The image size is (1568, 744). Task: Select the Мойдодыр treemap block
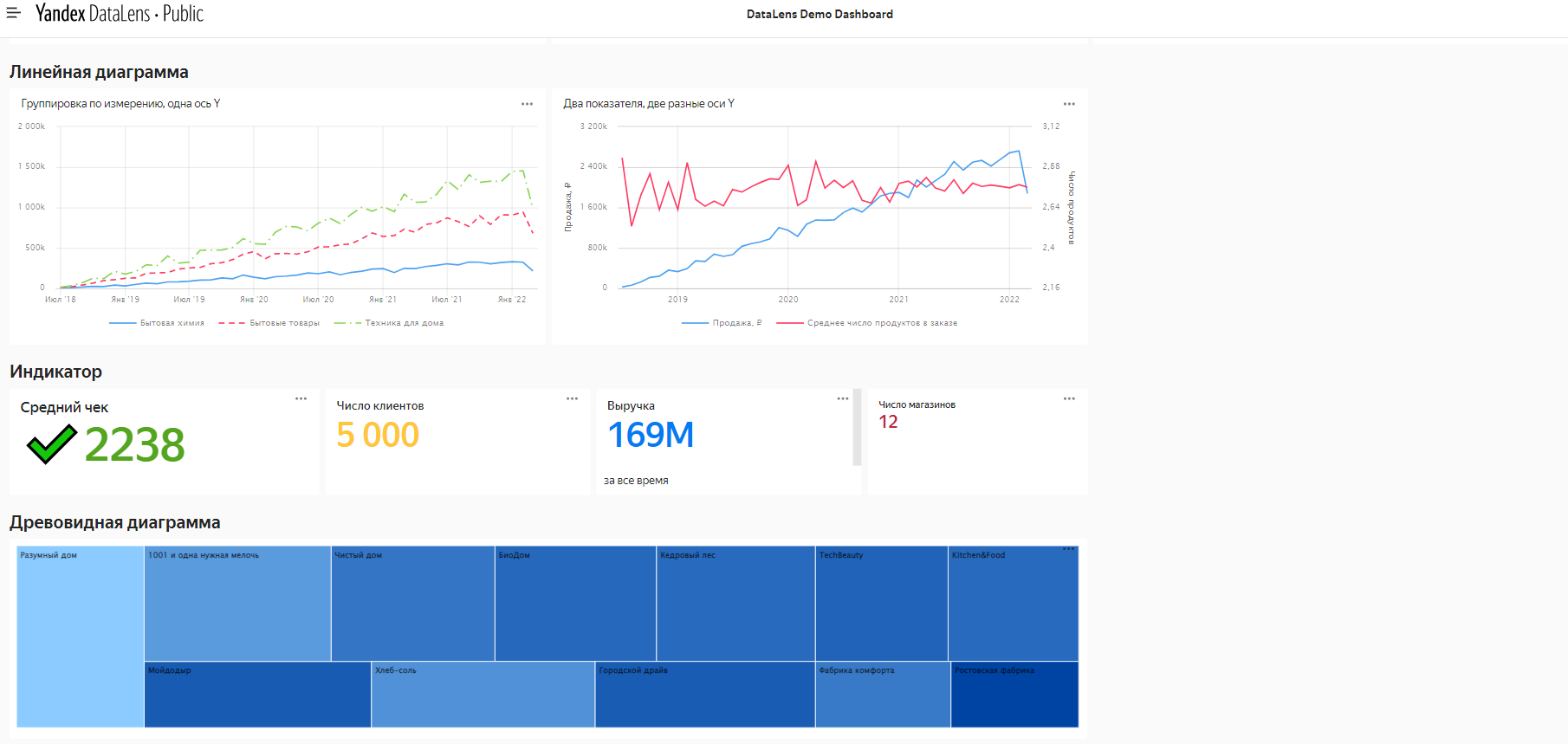point(257,695)
